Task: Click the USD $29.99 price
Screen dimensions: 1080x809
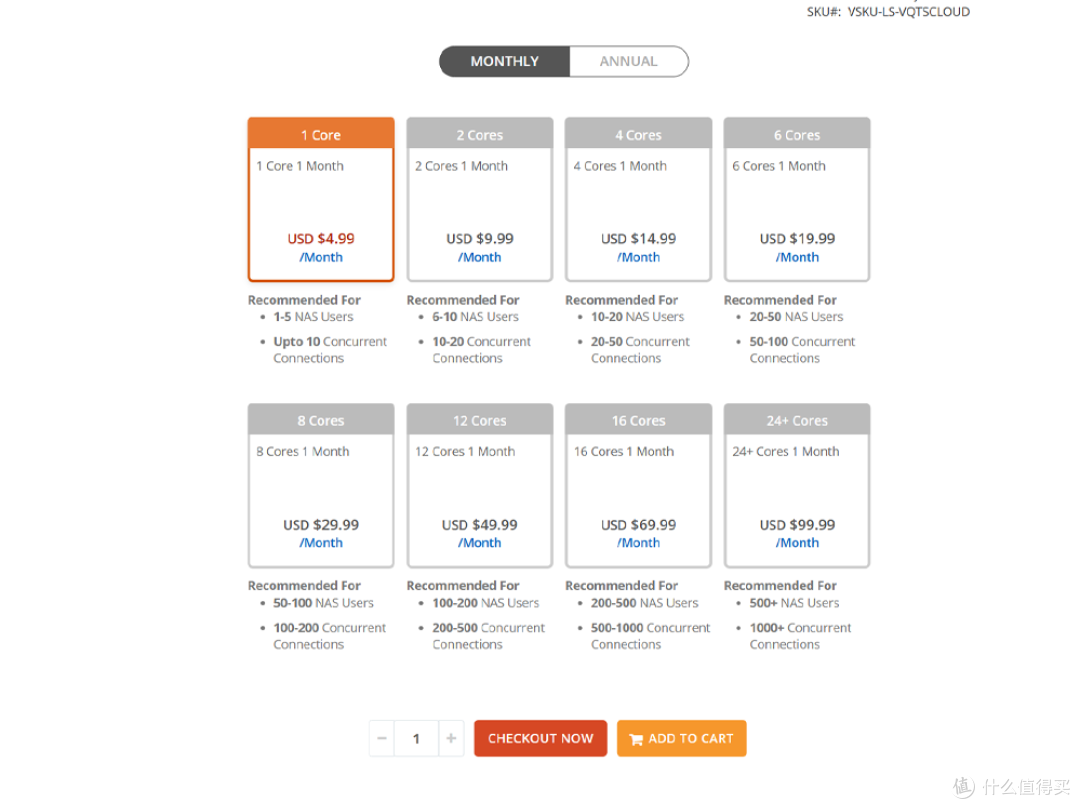Action: tap(321, 525)
